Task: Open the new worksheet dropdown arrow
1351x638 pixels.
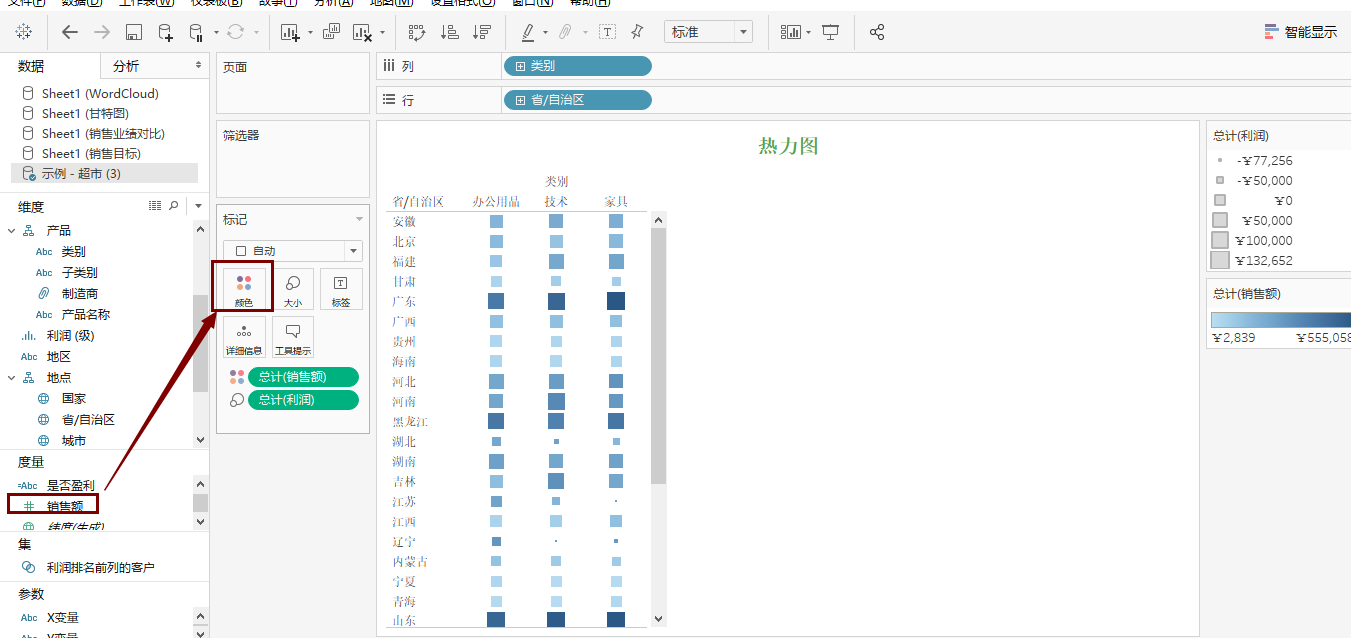Action: click(310, 33)
